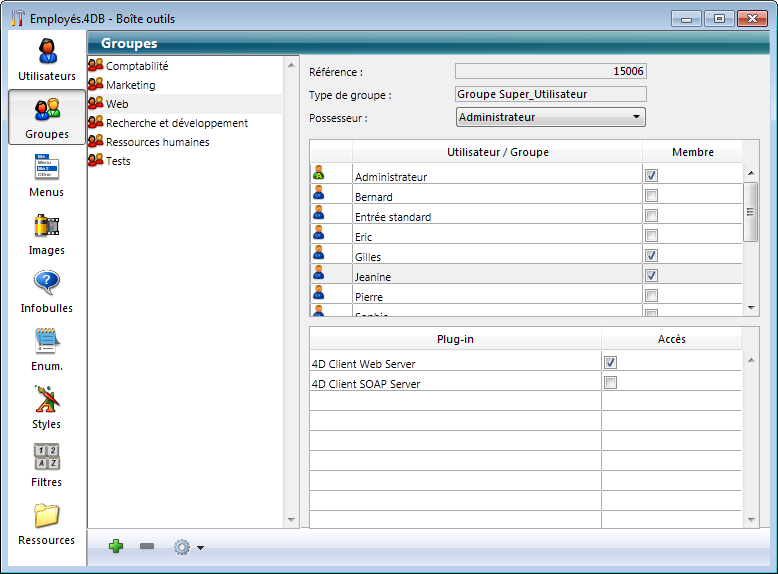
Task: Enable 4D Client SOAP Server access
Action: click(610, 383)
